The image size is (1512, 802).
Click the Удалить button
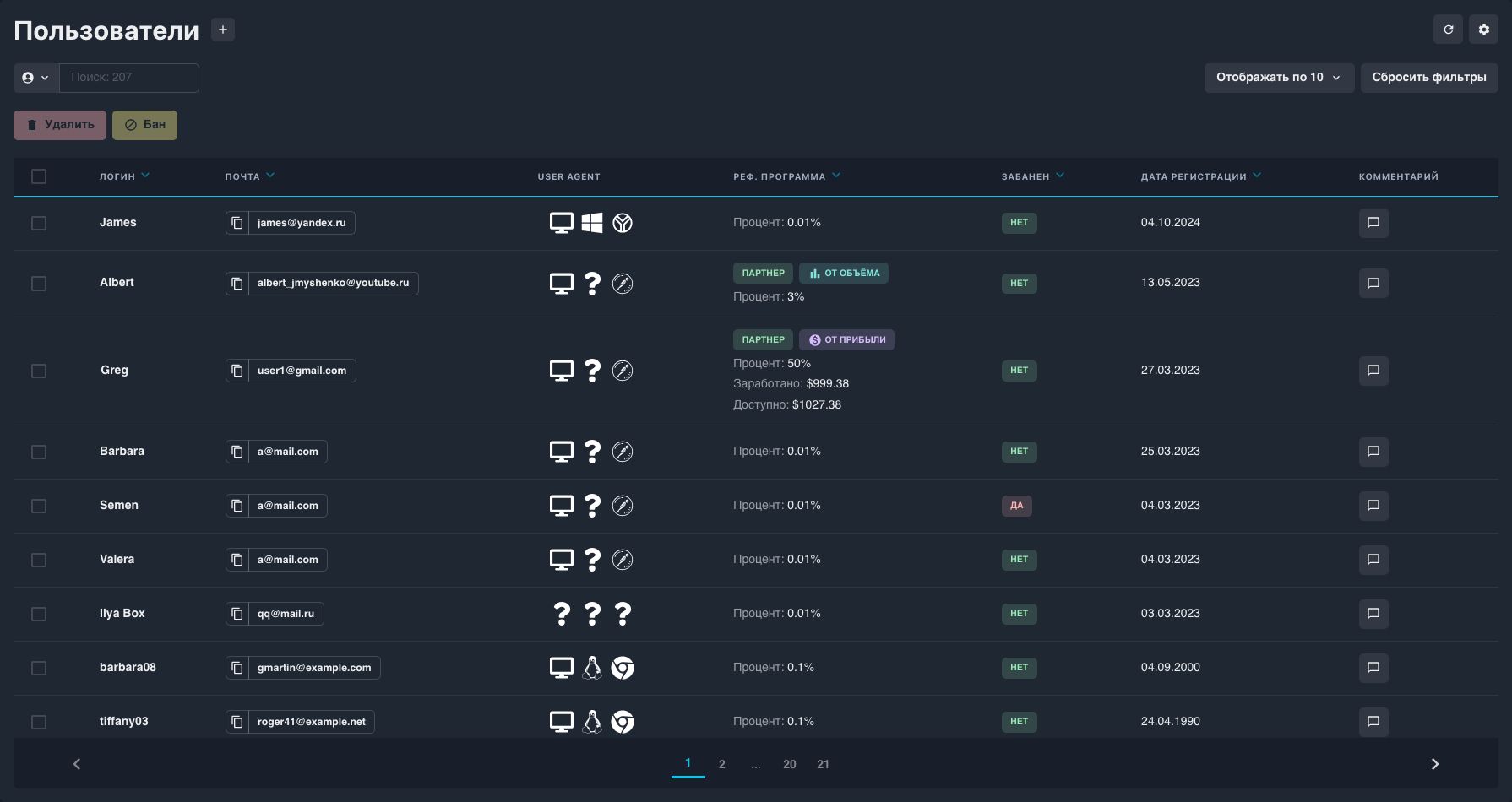[x=60, y=125]
